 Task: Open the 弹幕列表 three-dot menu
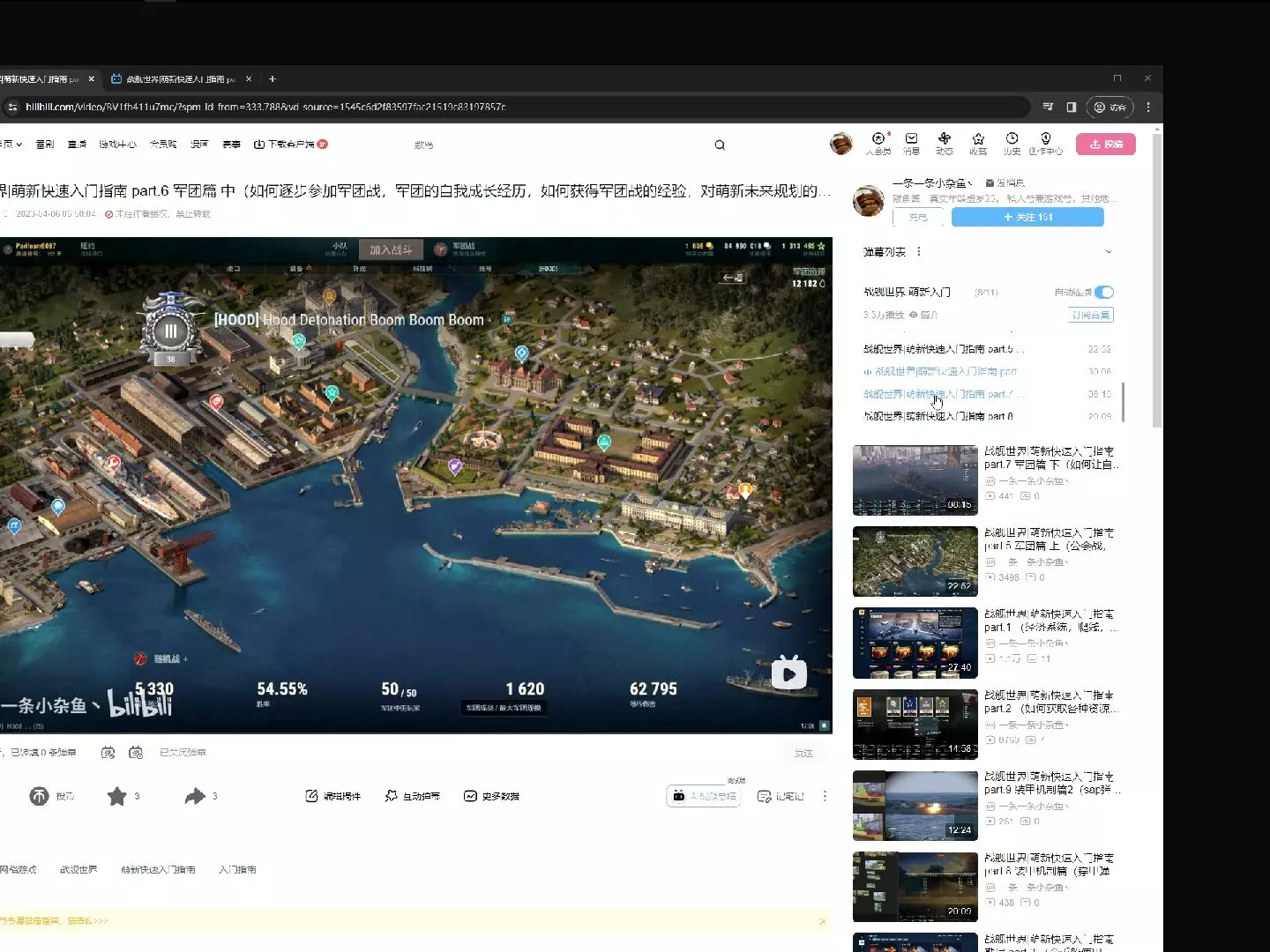point(919,251)
